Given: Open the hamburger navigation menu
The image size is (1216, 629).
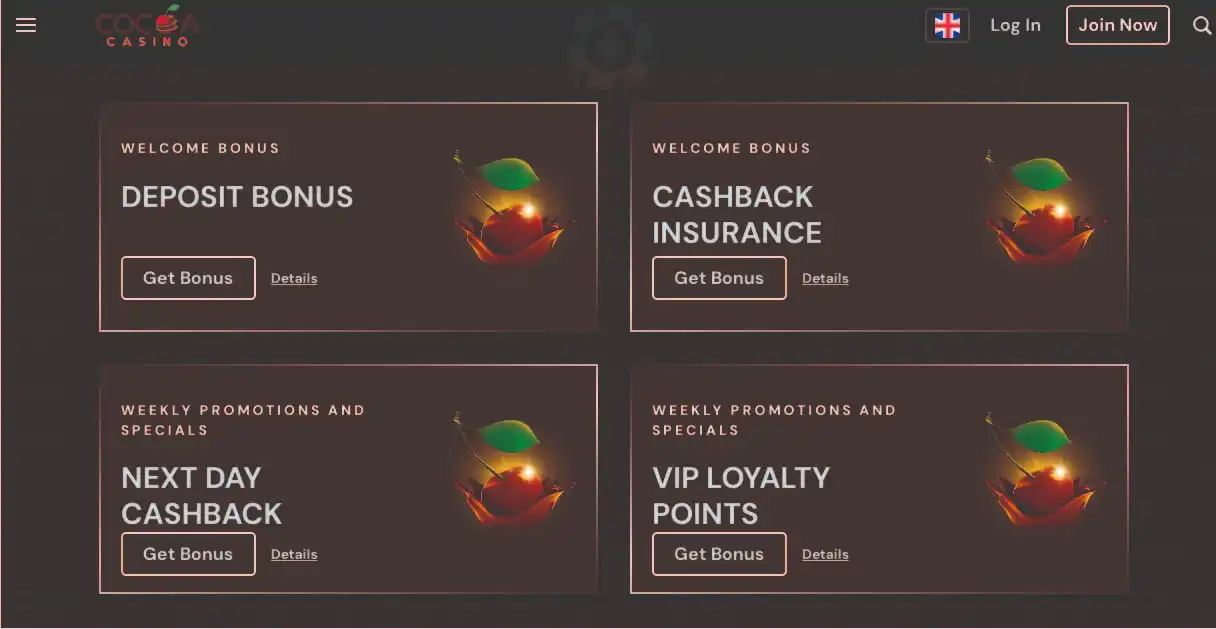Looking at the screenshot, I should (x=26, y=25).
